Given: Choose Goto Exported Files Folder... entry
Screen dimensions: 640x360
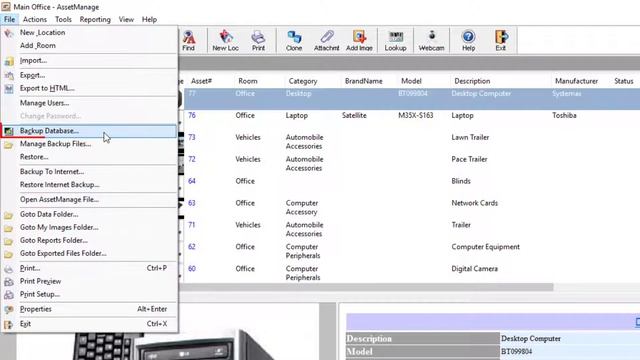Looking at the screenshot, I should click(x=89, y=253).
